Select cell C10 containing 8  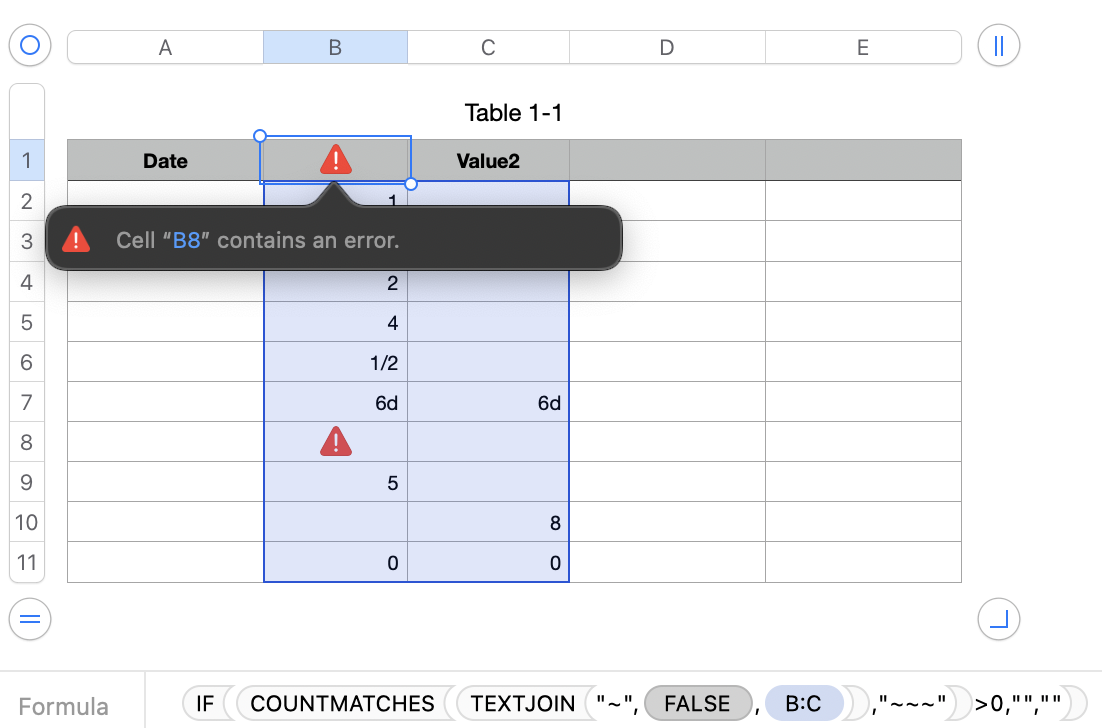[488, 522]
